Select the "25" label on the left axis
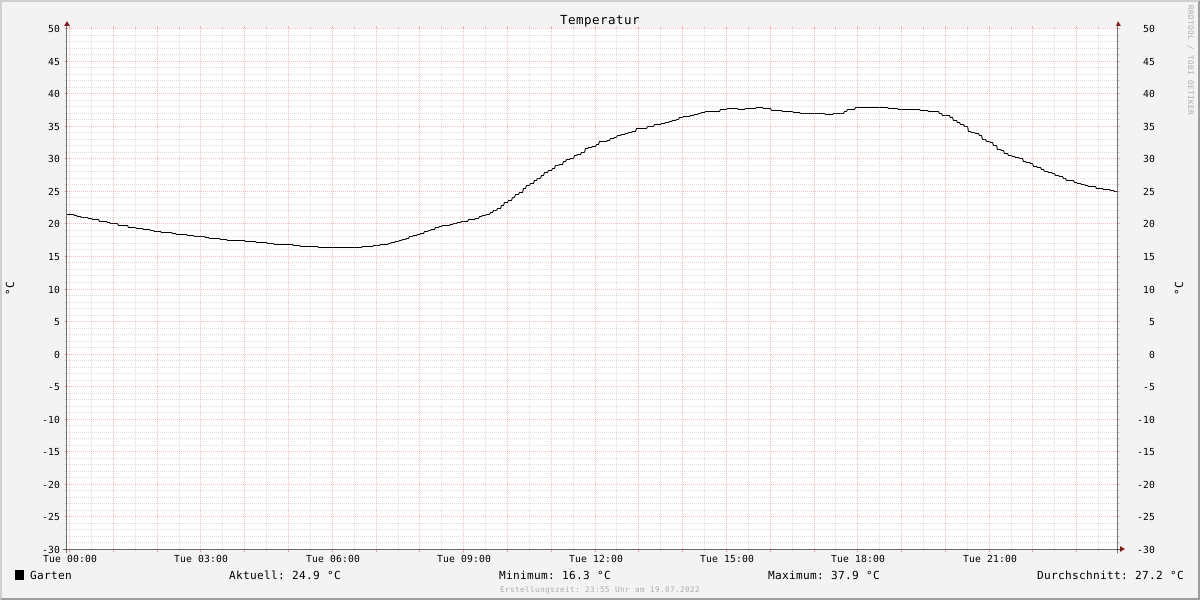The image size is (1200, 600). coord(54,191)
